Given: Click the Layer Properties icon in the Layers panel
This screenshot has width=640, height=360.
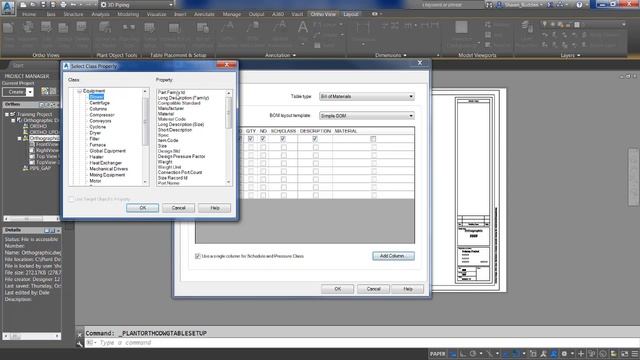Looking at the screenshot, I should pos(527,27).
